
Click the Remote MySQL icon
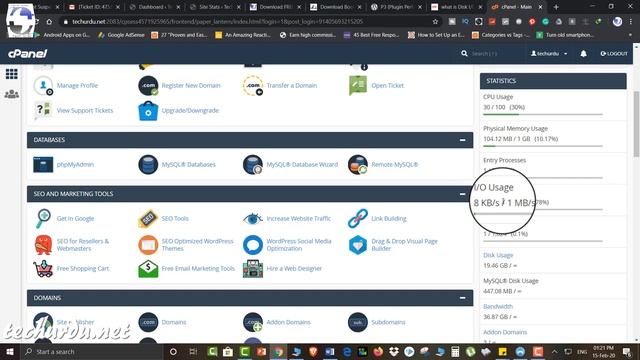tap(358, 164)
